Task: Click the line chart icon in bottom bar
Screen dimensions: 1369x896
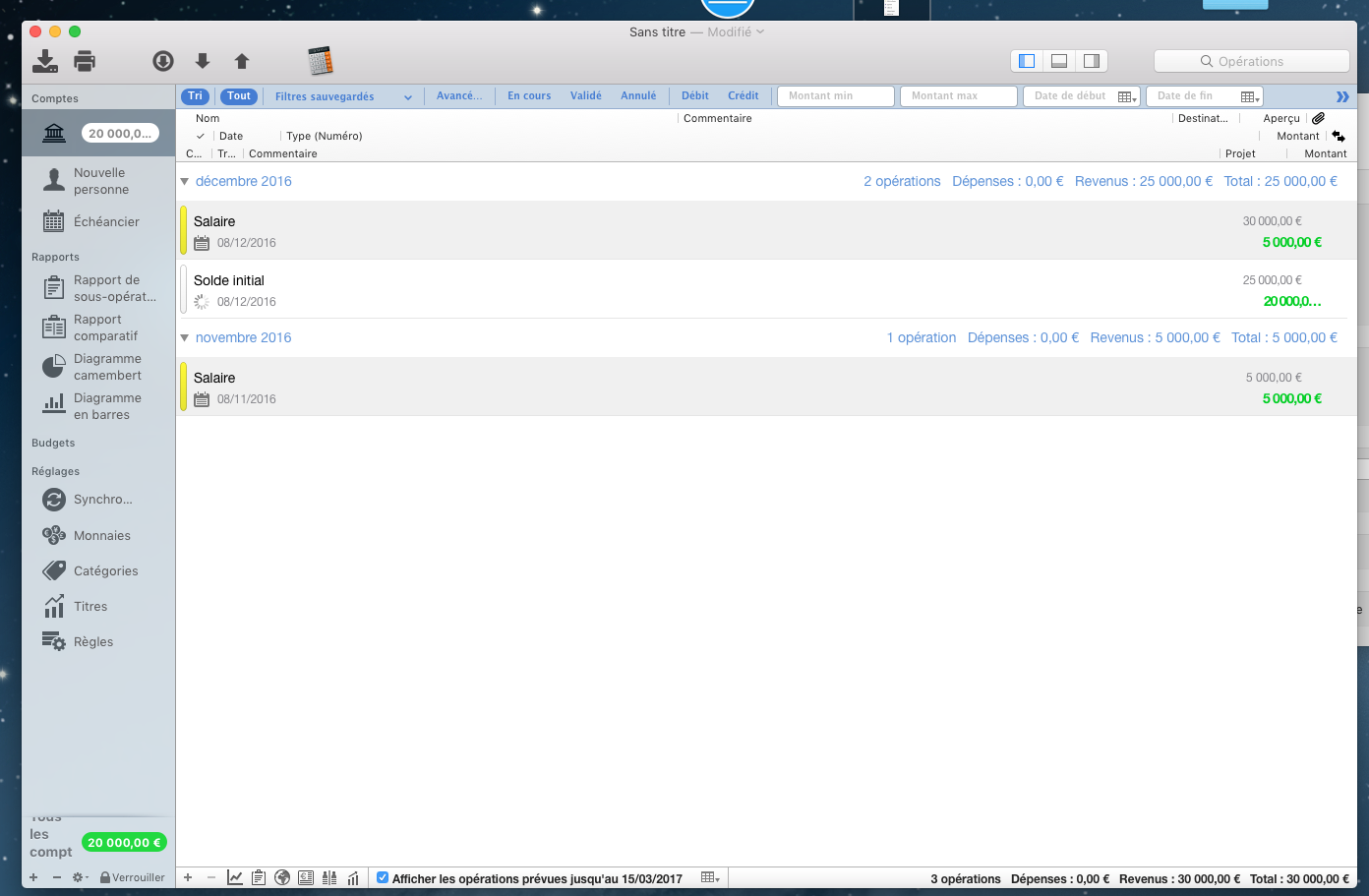Action: [235, 877]
